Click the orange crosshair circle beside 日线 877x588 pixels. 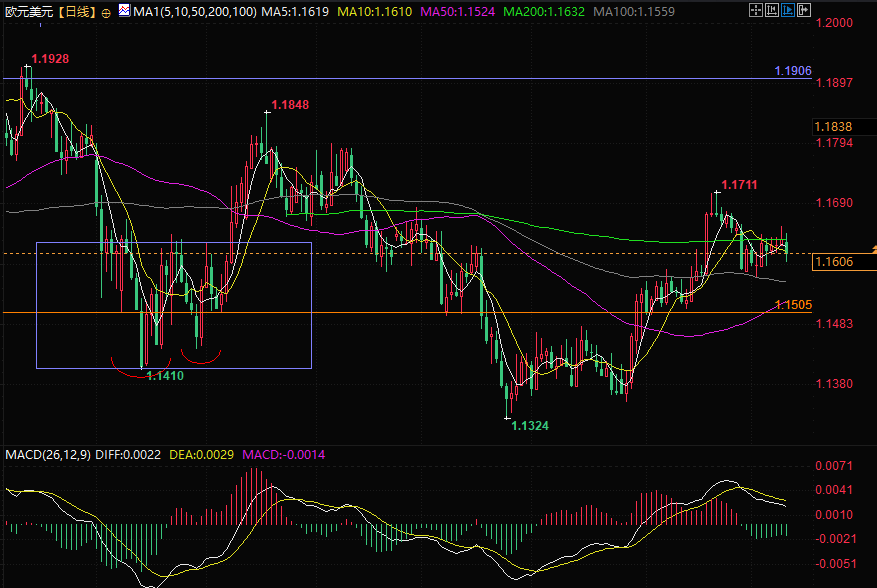tap(106, 13)
